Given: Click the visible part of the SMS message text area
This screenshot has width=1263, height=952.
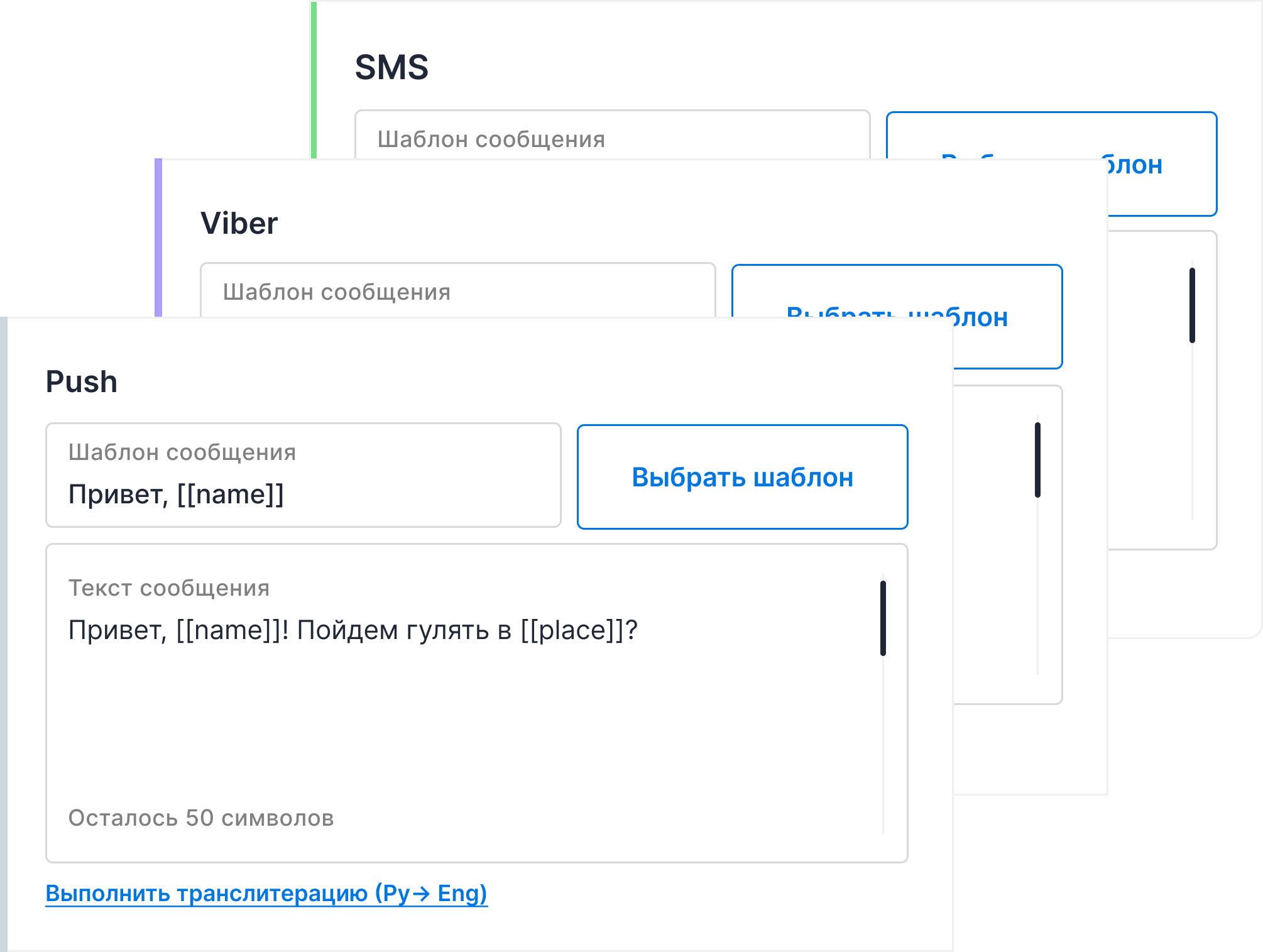Looking at the screenshot, I should click(1150, 408).
